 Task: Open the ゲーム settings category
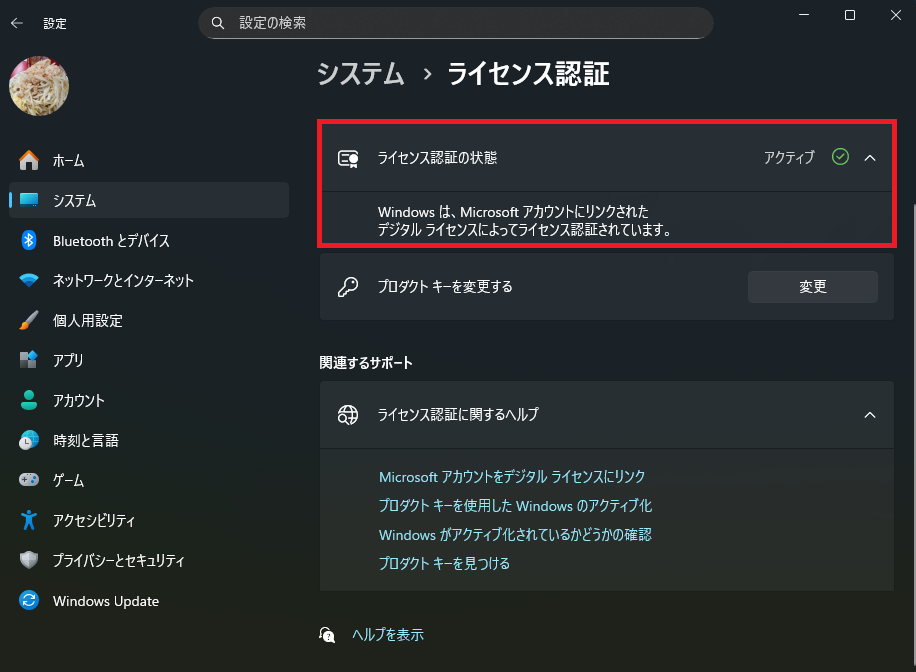68,480
